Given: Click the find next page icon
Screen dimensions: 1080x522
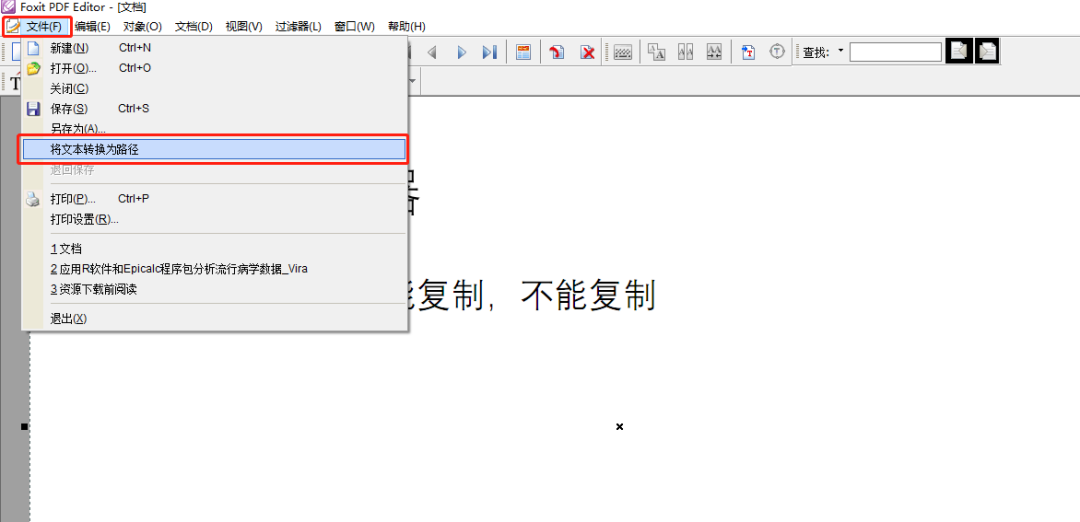Looking at the screenshot, I should click(987, 51).
